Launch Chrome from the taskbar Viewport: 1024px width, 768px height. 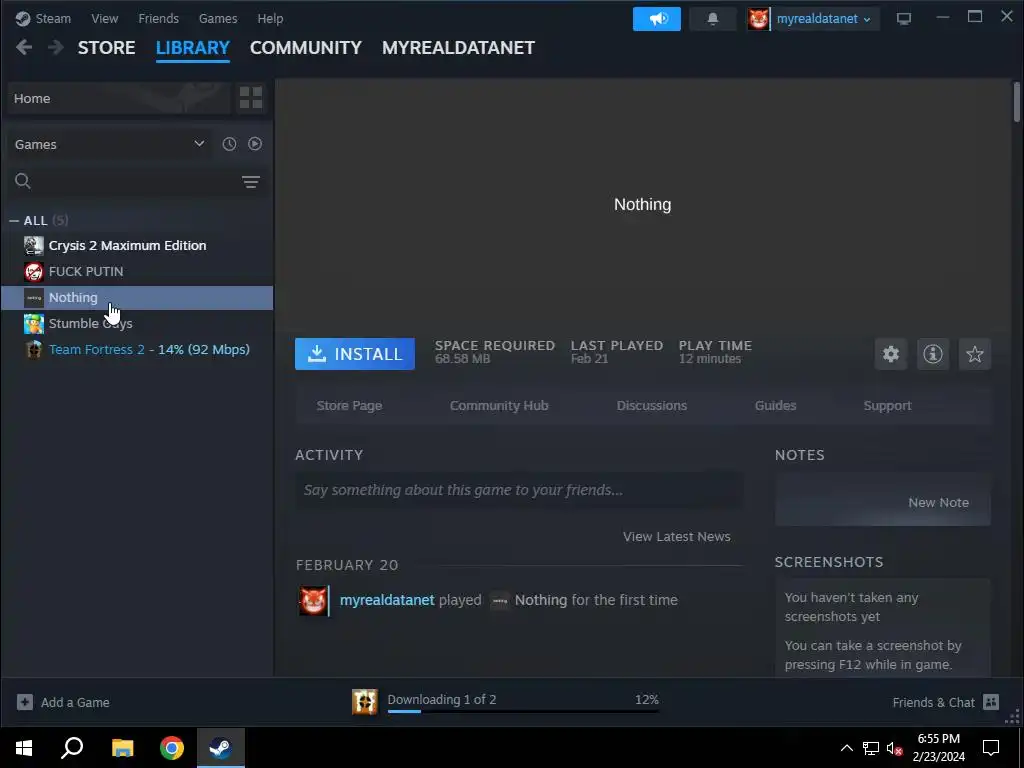172,748
